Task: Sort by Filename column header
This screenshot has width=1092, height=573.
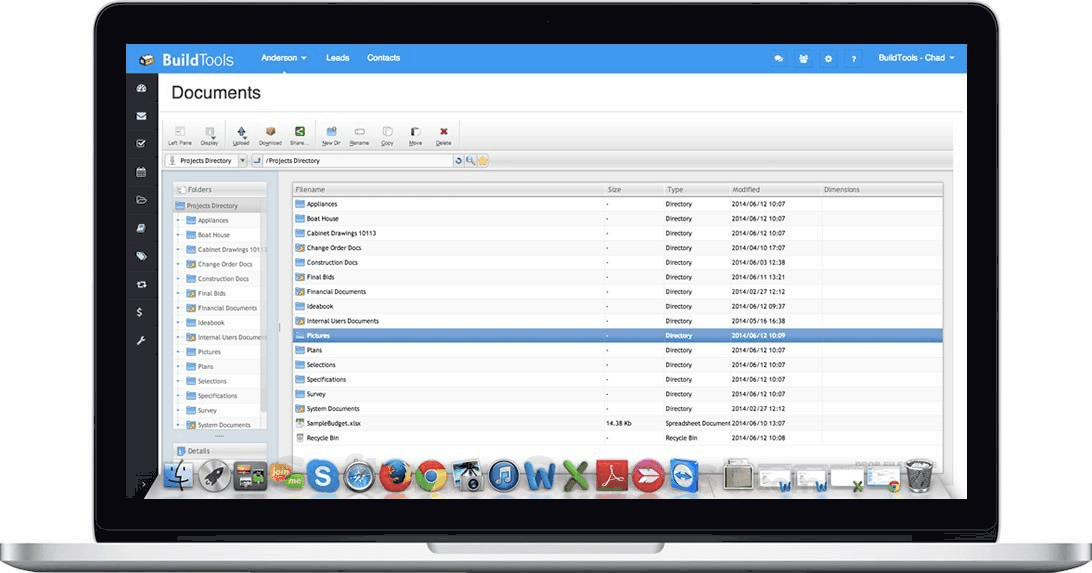Action: pyautogui.click(x=448, y=189)
